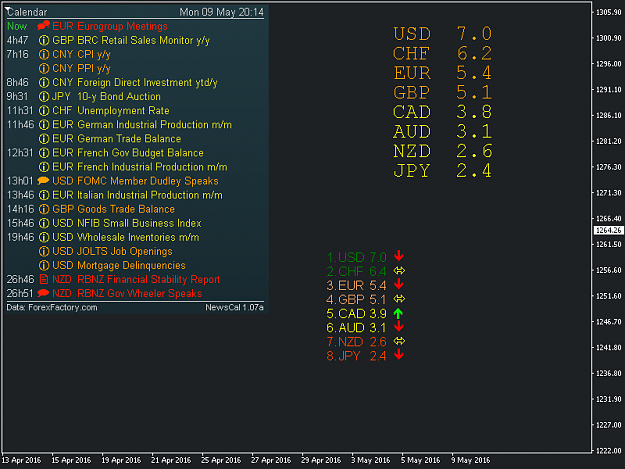Click info icon beside Wholesale Inventories m/m

coord(44,237)
